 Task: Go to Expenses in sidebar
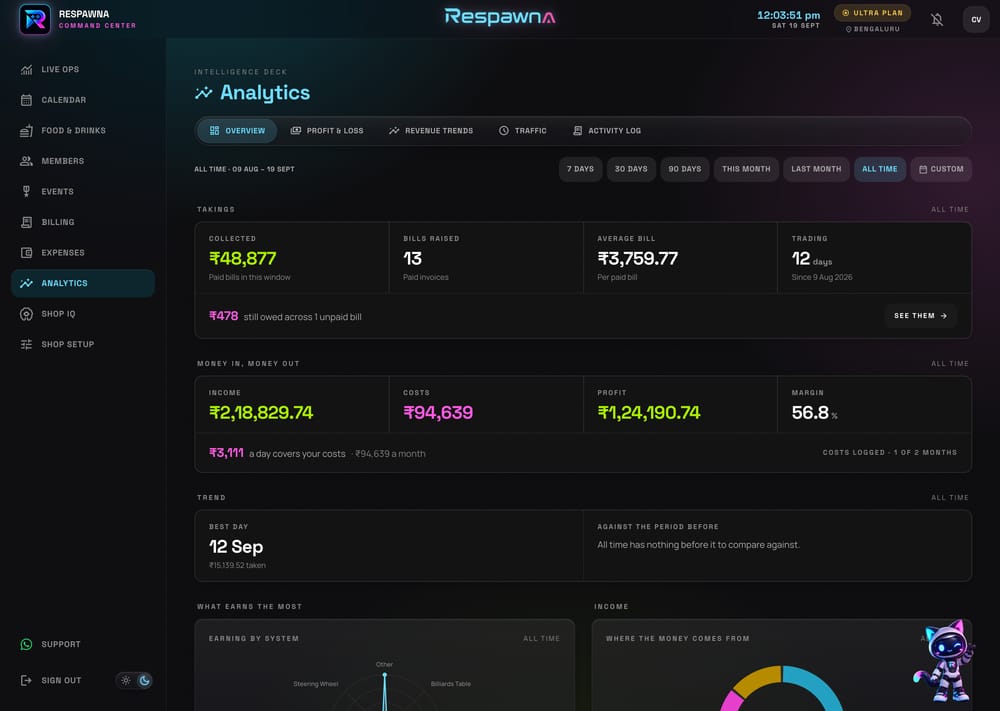[x=83, y=253]
